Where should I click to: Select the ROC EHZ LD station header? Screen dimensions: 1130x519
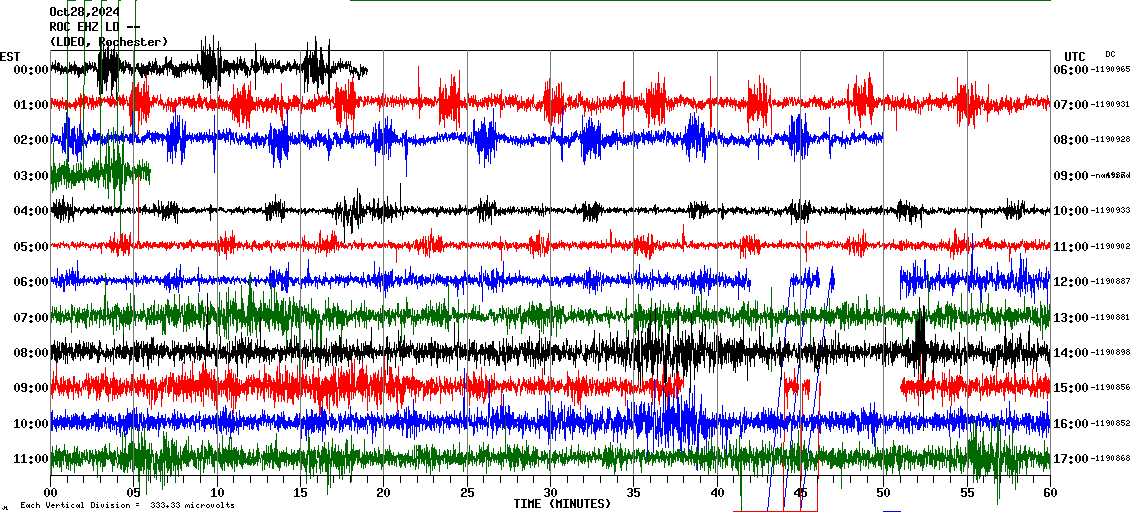[x=95, y=27]
